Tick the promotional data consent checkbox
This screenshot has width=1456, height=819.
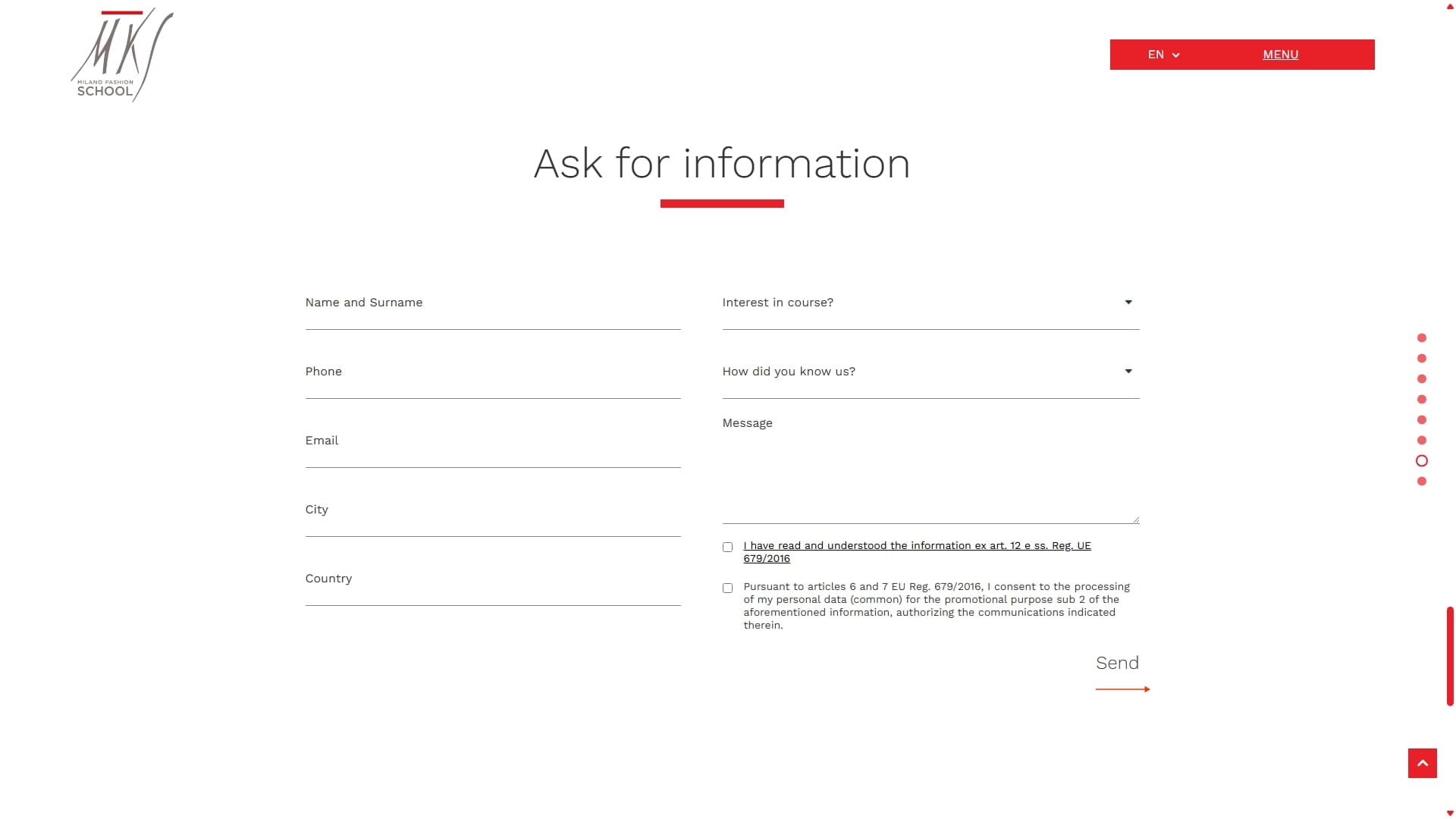(x=727, y=588)
